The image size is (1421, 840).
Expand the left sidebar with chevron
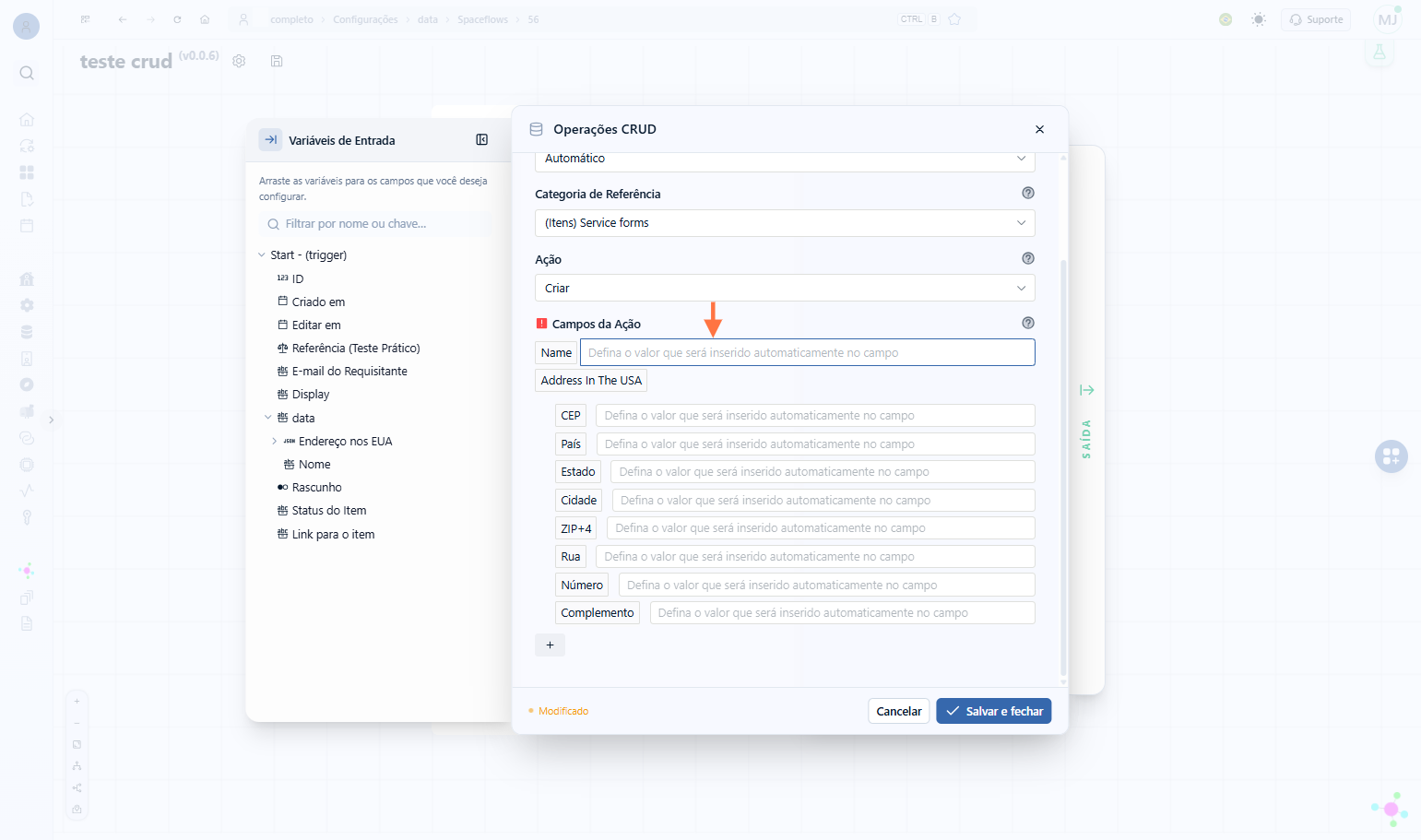pyautogui.click(x=52, y=420)
